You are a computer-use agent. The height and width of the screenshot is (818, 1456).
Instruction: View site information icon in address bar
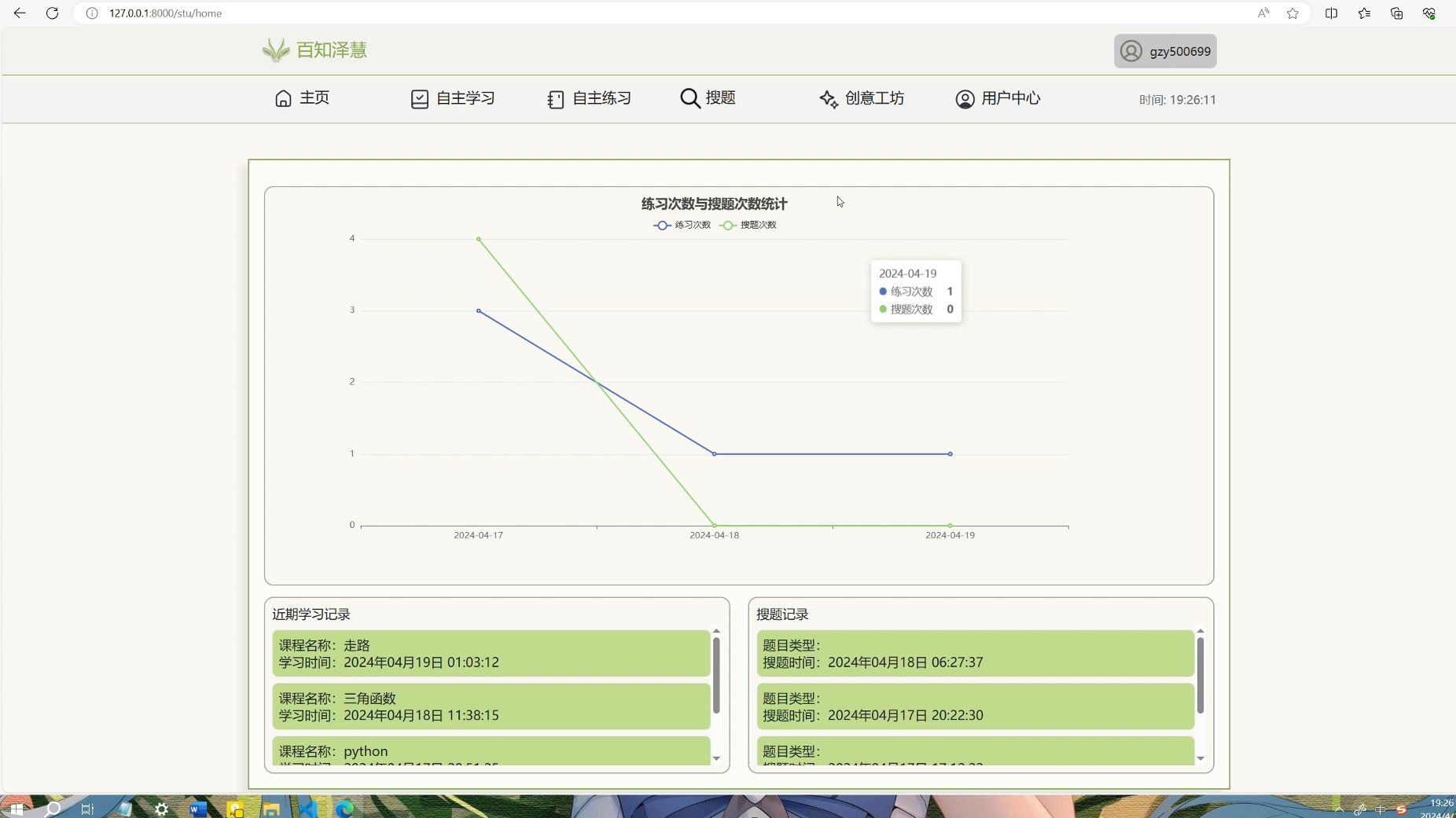[x=92, y=13]
